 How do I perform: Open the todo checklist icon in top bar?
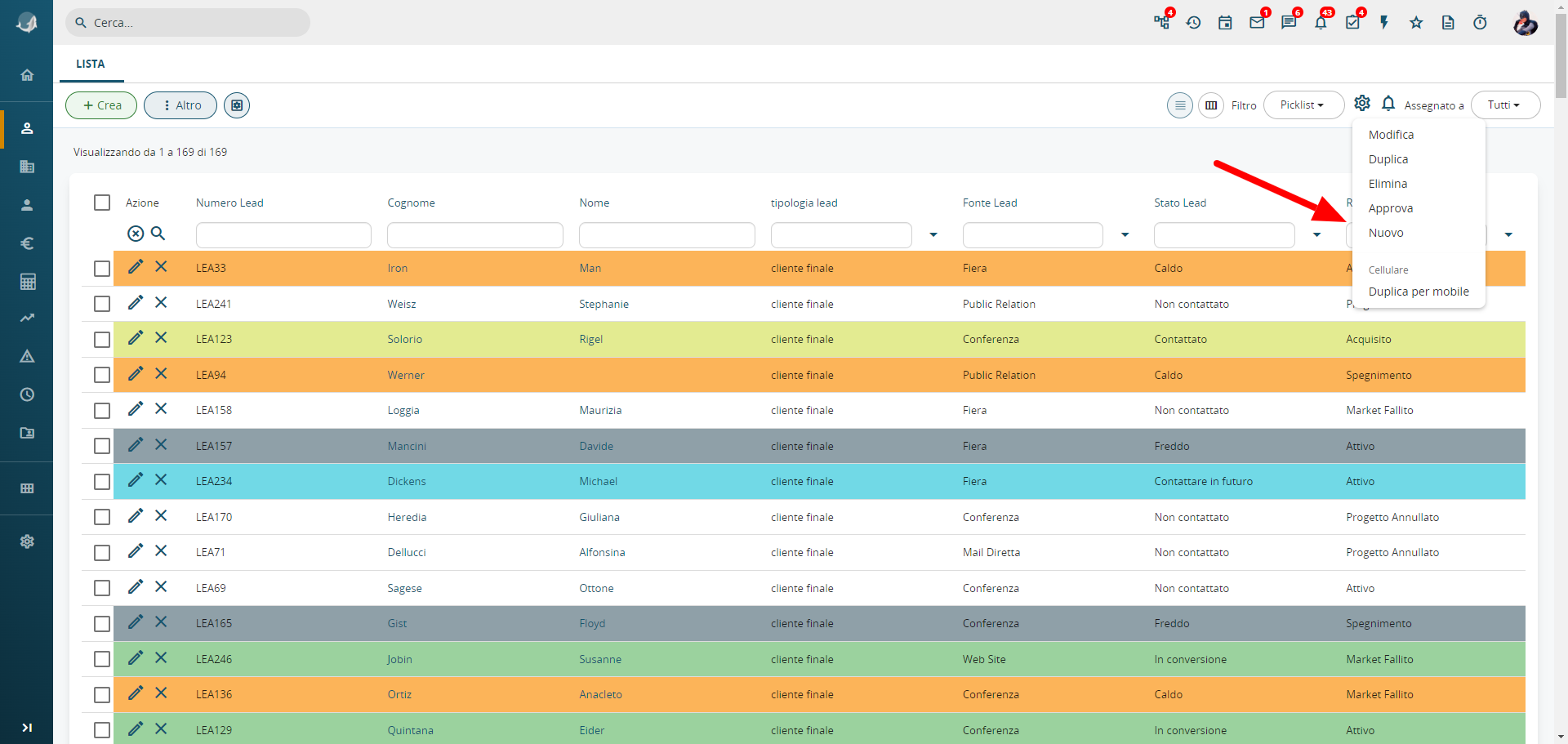tap(1352, 23)
